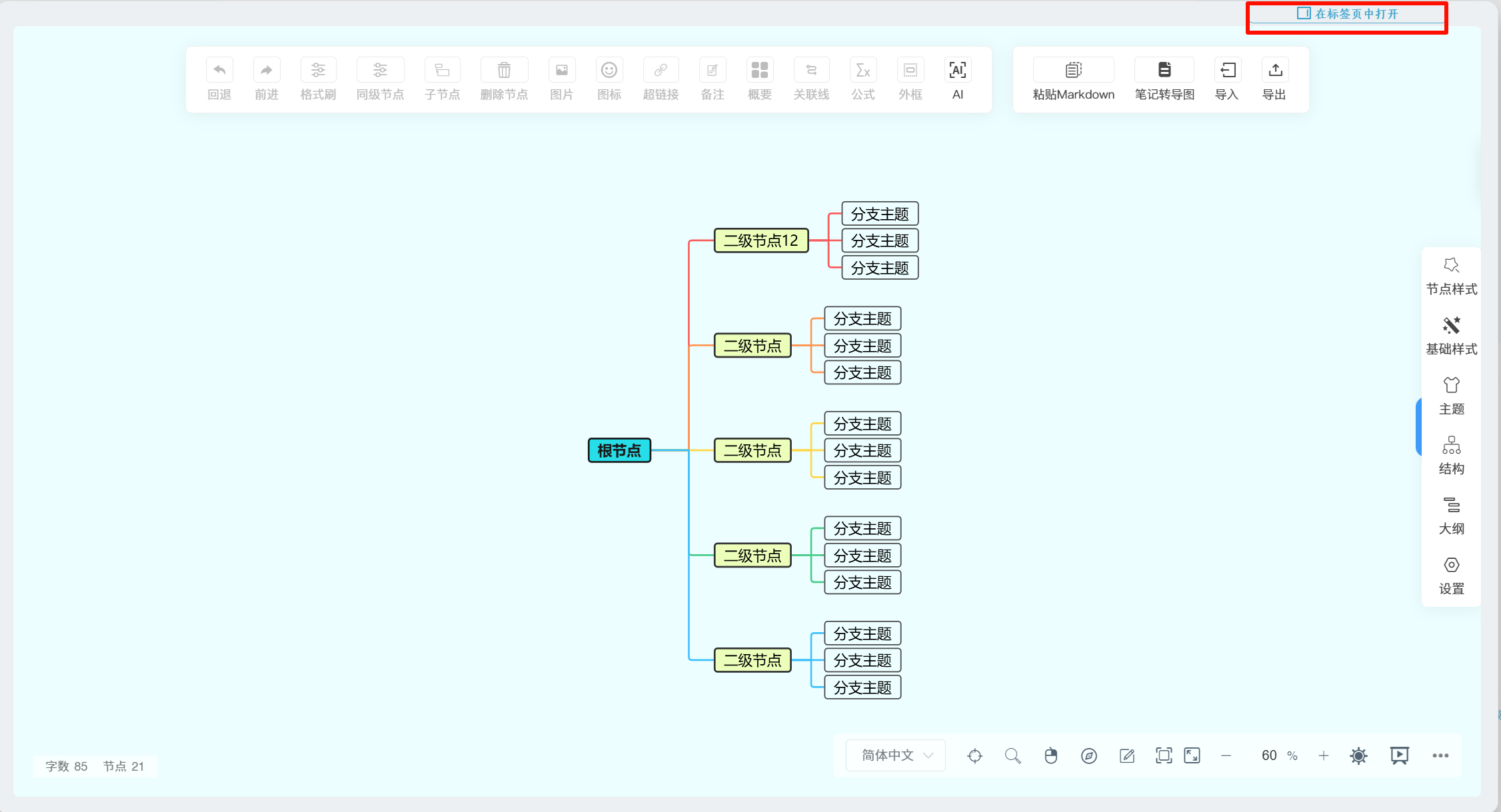1501x812 pixels.
Task: Open 笔记转导图 note-to-mindmap tool
Action: click(x=1164, y=71)
